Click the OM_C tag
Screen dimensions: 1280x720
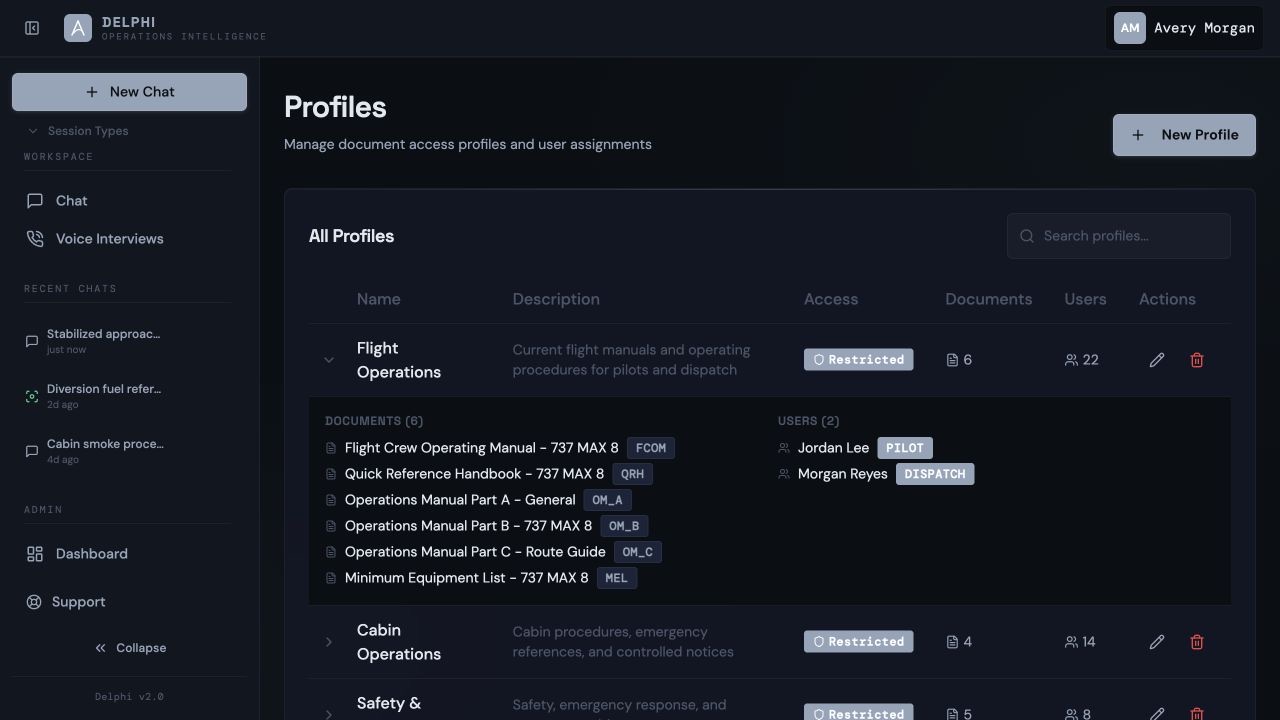(x=638, y=552)
